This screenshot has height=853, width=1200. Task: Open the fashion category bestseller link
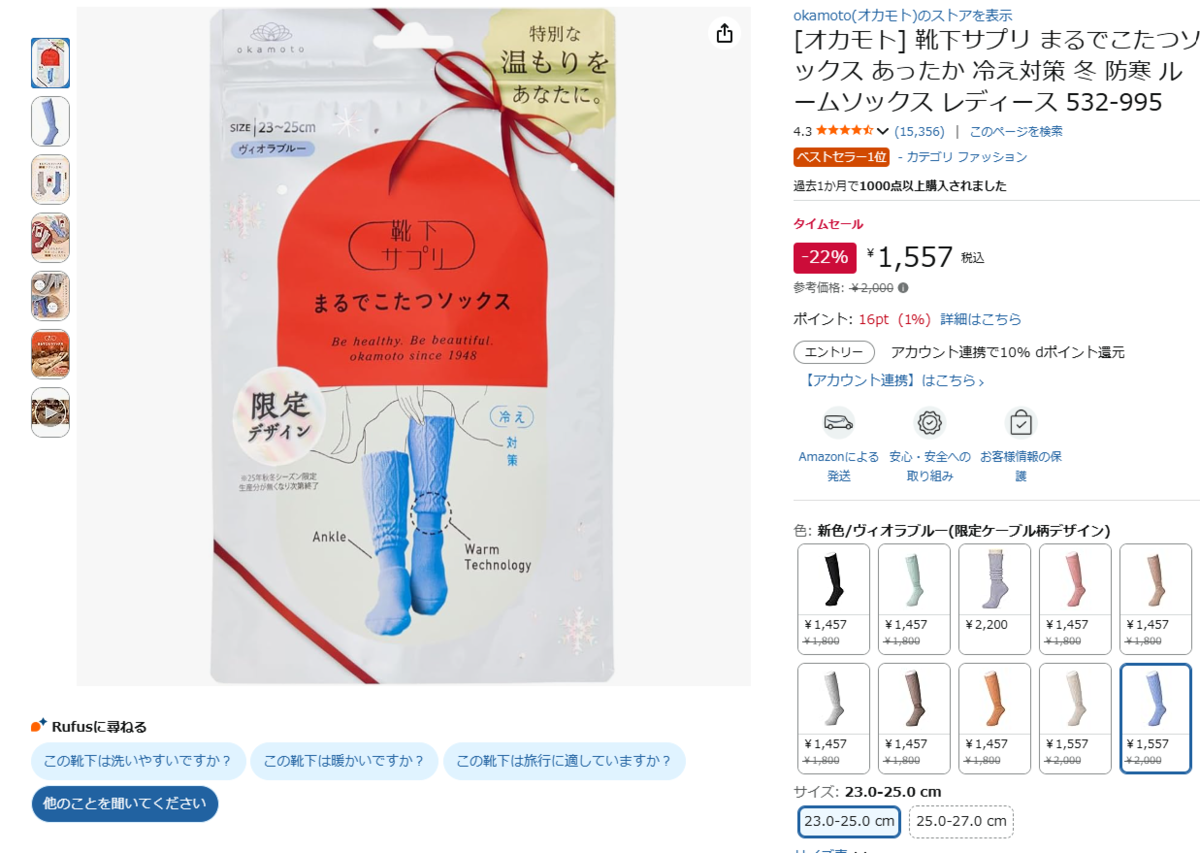click(962, 157)
